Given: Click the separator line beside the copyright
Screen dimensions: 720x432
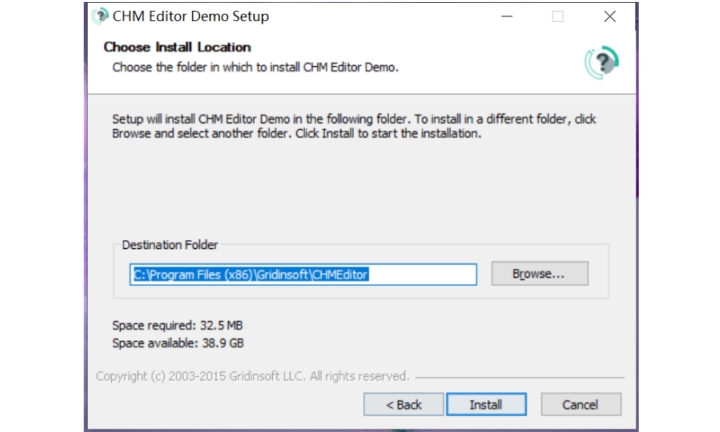Looking at the screenshot, I should coord(520,378).
